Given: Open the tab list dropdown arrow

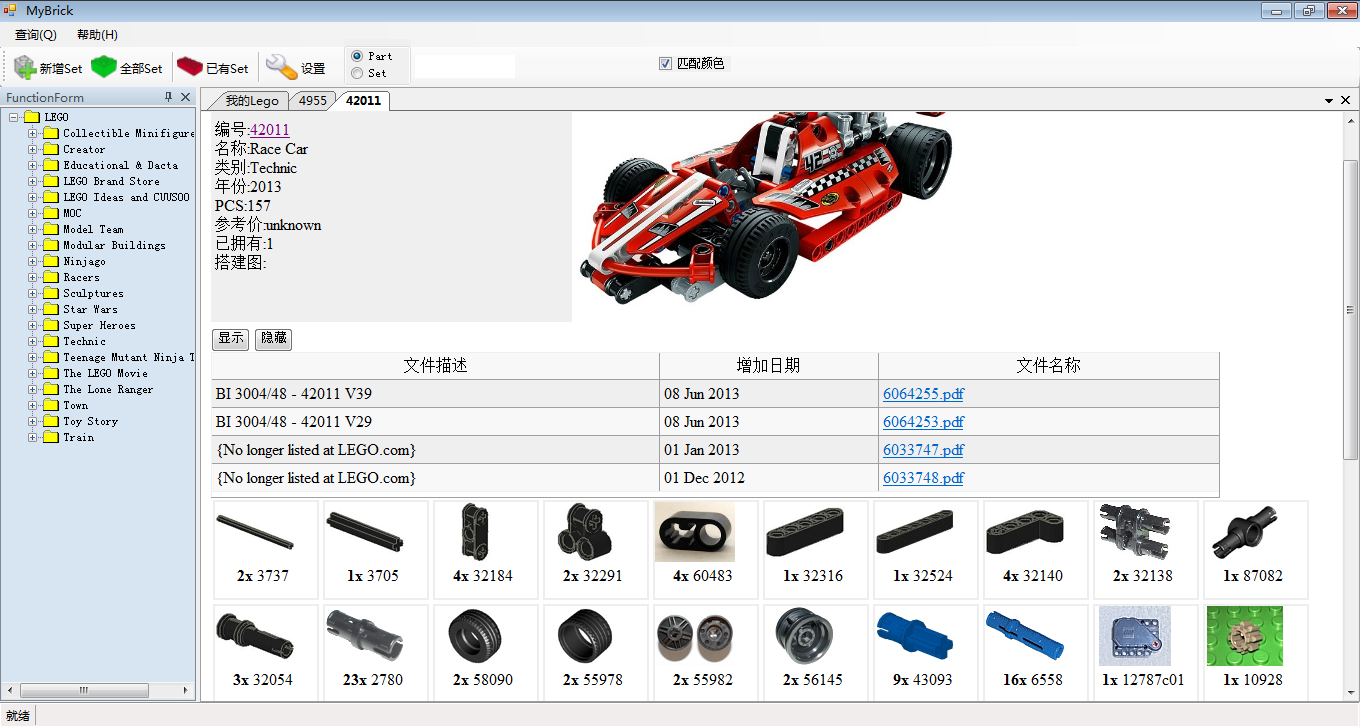Looking at the screenshot, I should [1329, 101].
